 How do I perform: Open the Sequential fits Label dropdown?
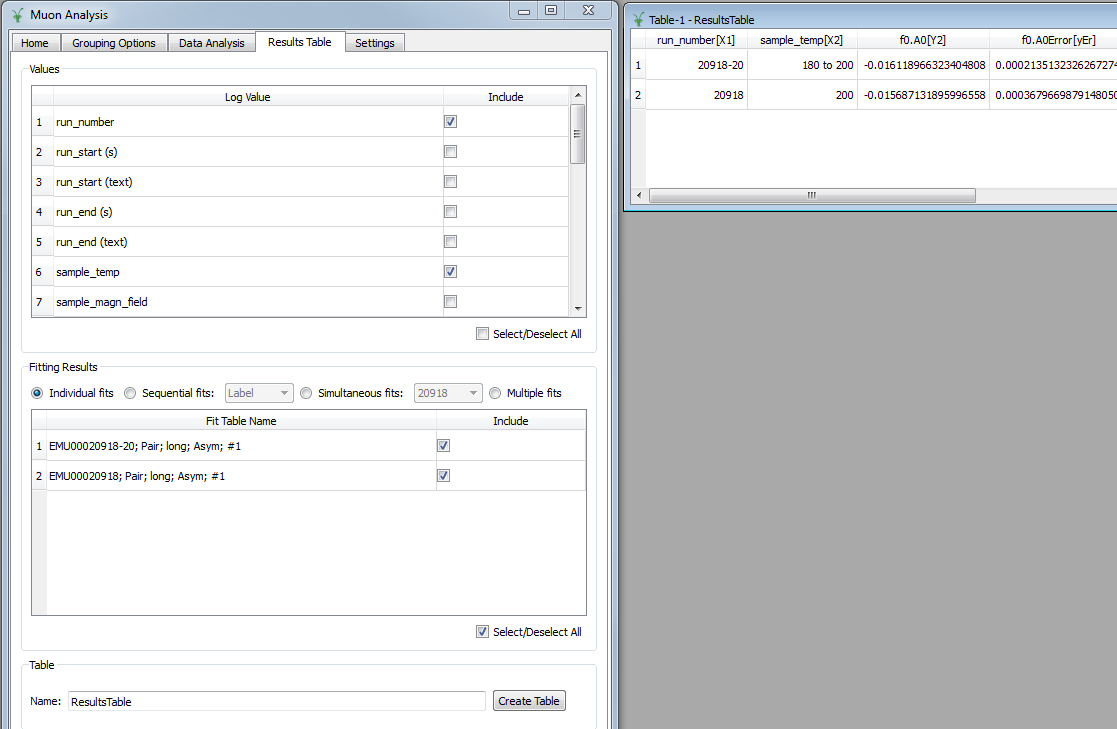pyautogui.click(x=259, y=393)
